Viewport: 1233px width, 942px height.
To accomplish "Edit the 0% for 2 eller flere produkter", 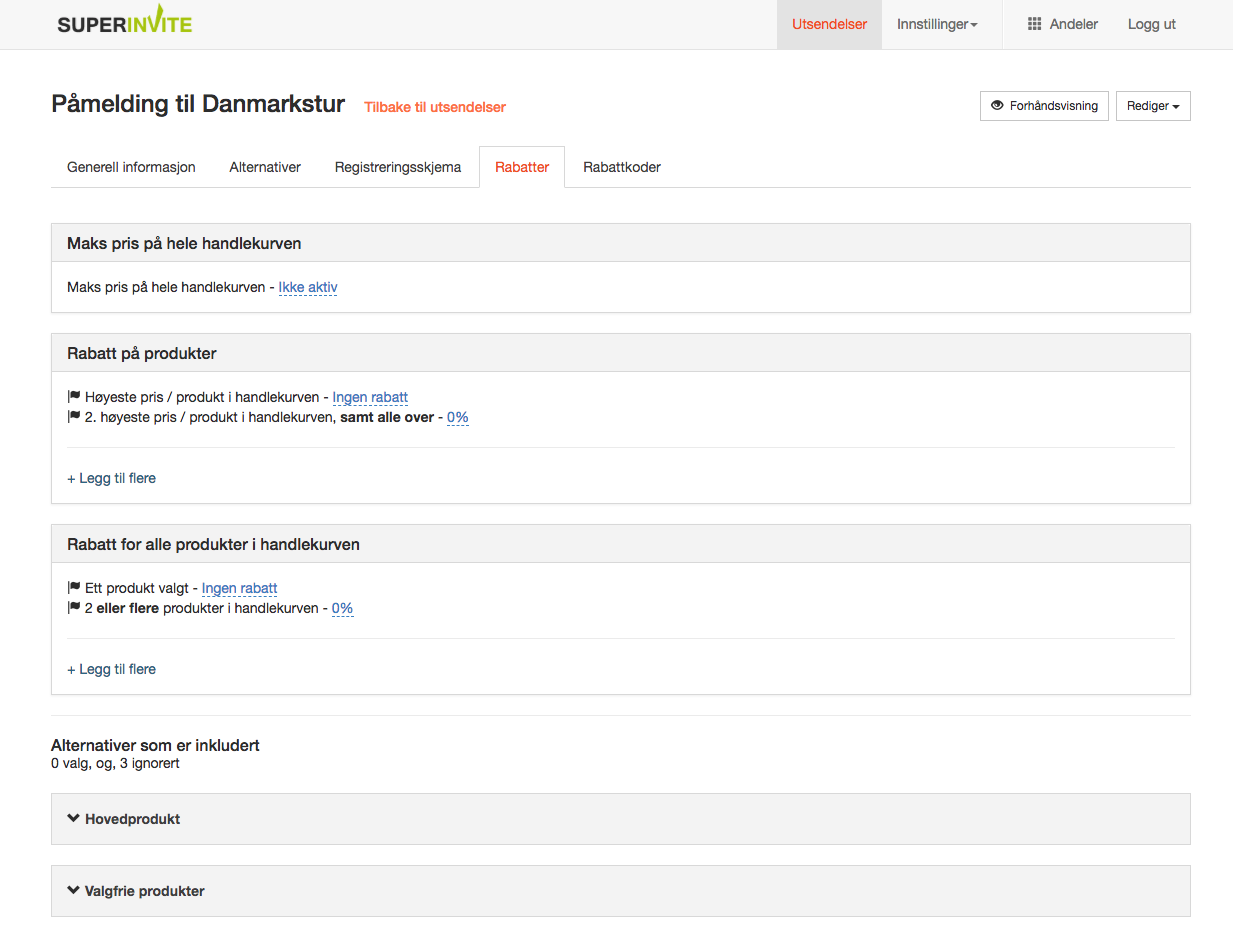I will (343, 608).
